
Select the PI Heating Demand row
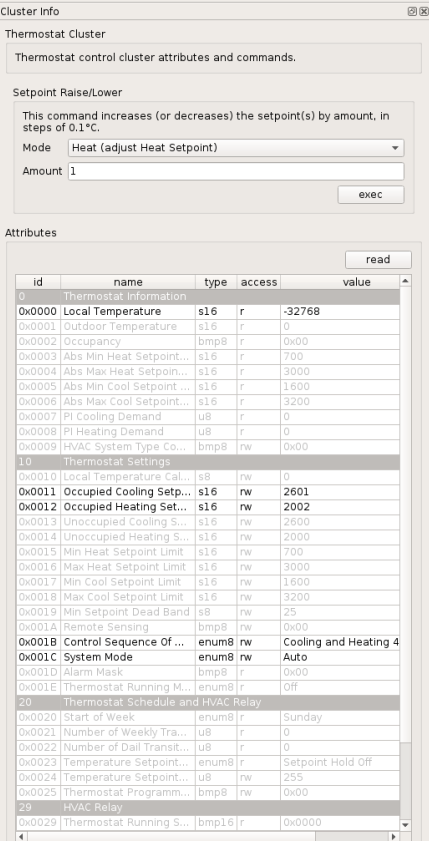208,432
